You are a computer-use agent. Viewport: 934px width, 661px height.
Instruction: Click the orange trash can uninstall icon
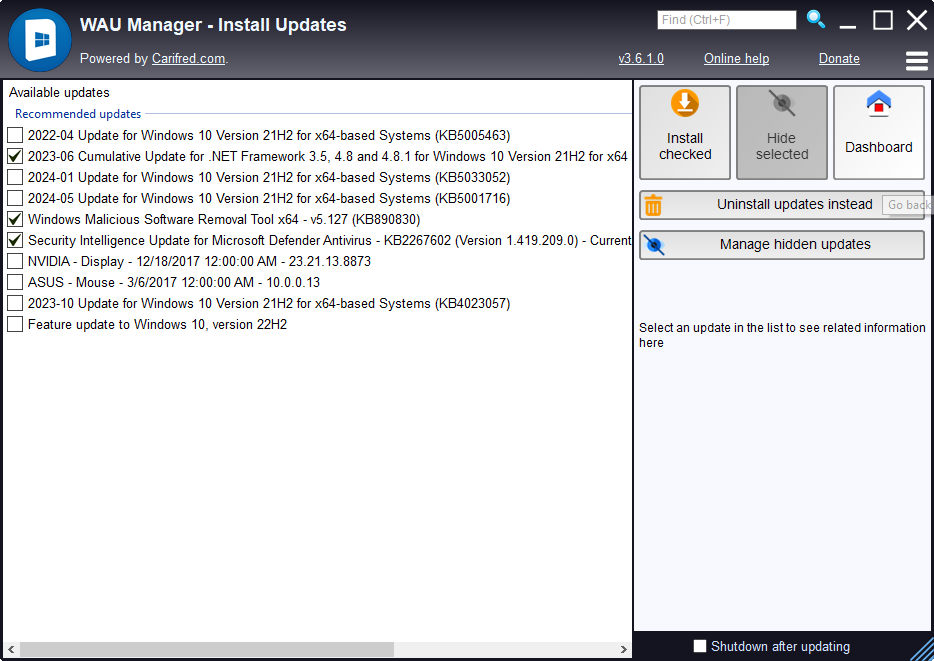pos(653,205)
